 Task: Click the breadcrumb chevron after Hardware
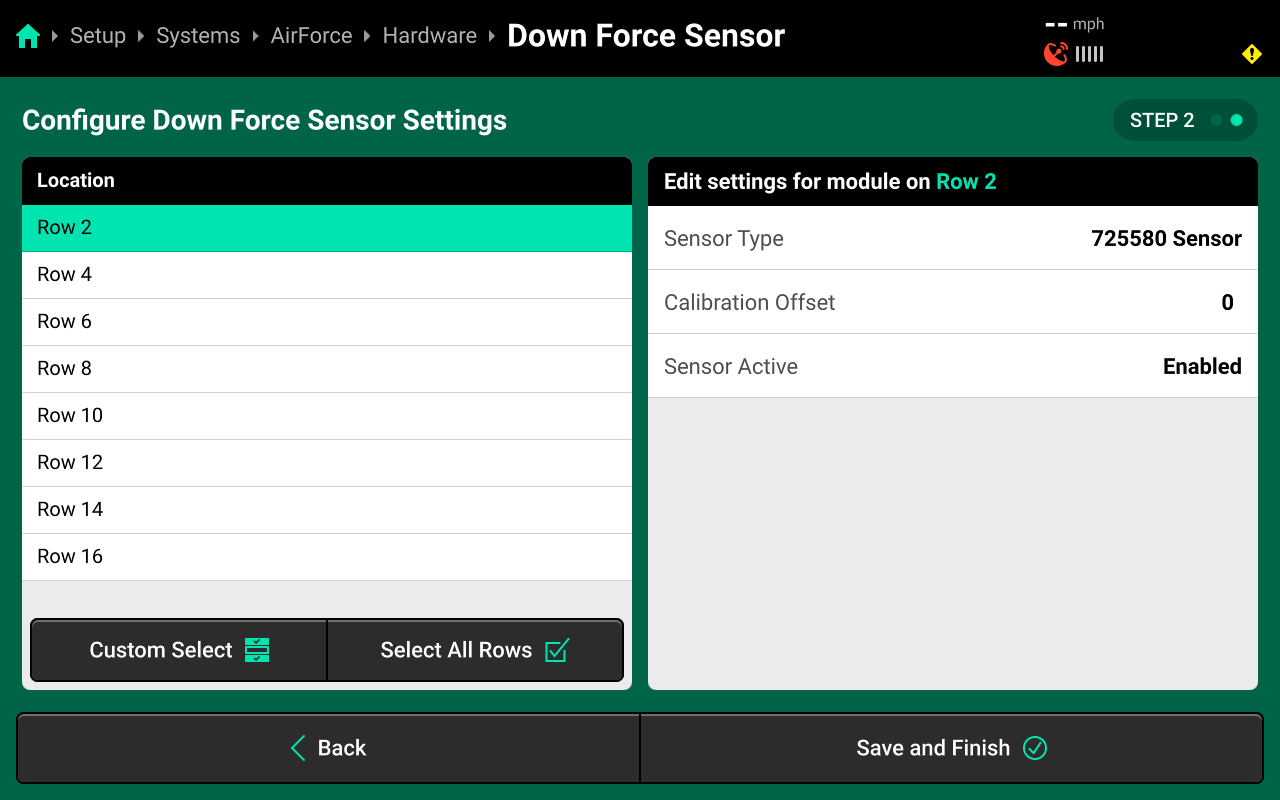click(x=492, y=35)
